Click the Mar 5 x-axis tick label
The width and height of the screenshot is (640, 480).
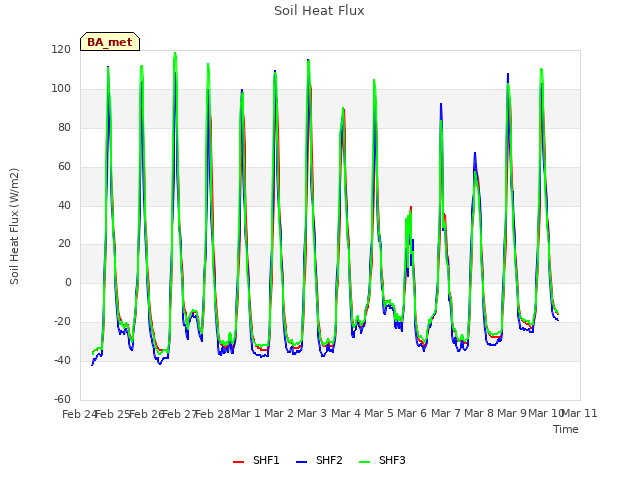379,413
